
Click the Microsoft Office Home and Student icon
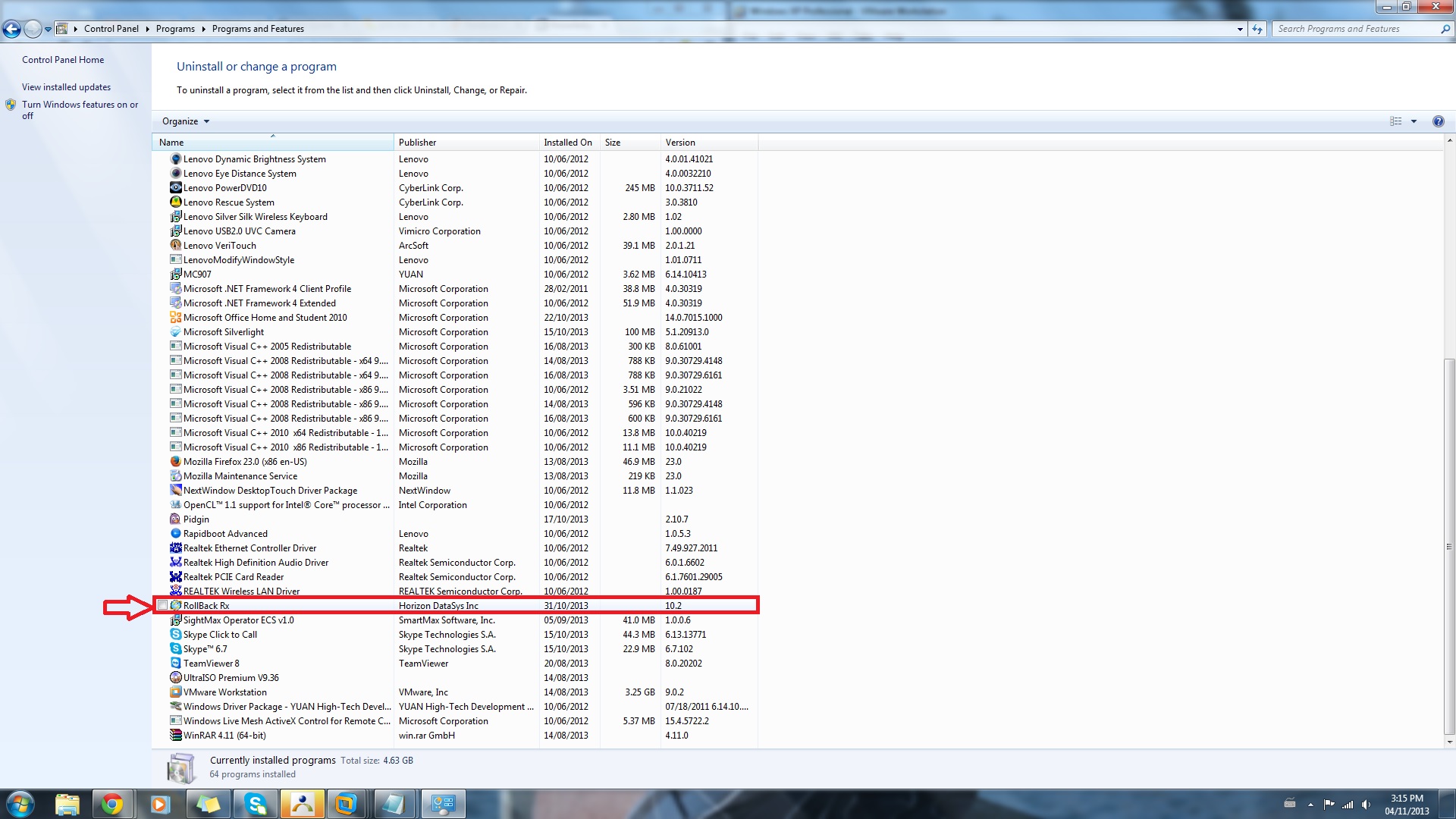(x=176, y=318)
